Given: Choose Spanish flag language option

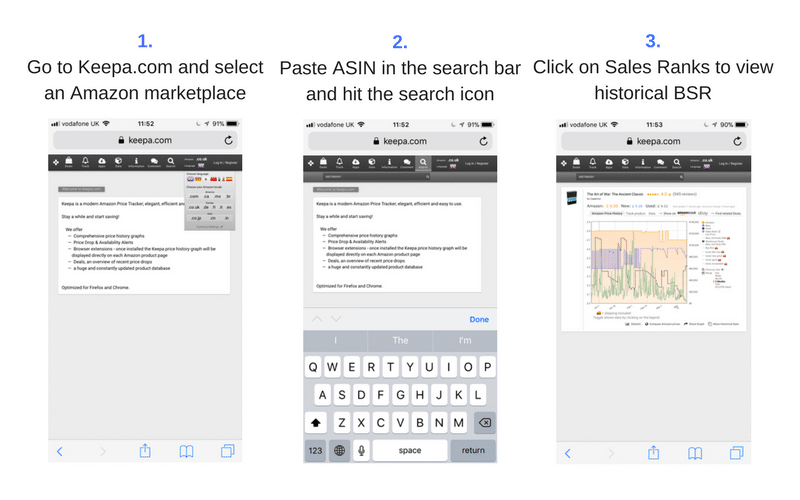Looking at the screenshot, I should (x=229, y=179).
